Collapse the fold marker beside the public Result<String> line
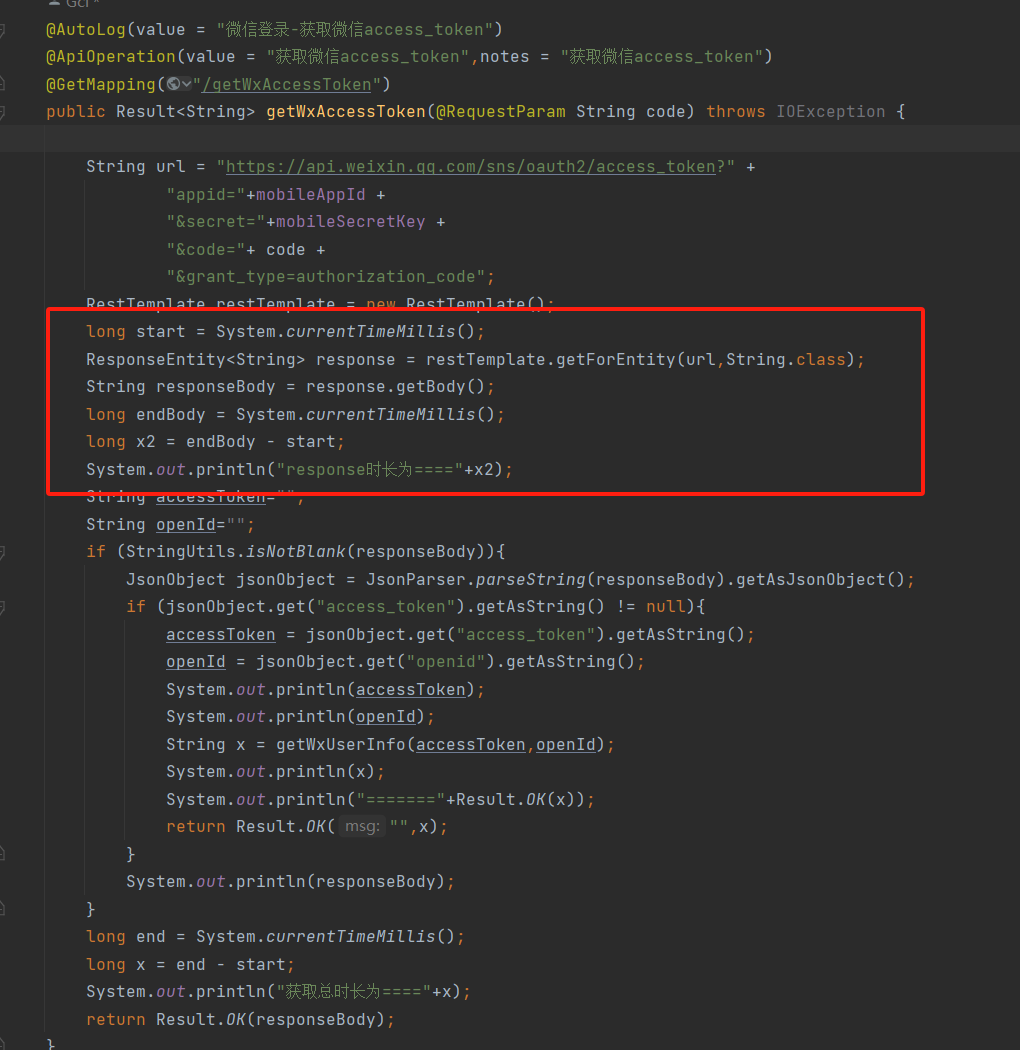Image resolution: width=1020 pixels, height=1050 pixels. tap(3, 112)
